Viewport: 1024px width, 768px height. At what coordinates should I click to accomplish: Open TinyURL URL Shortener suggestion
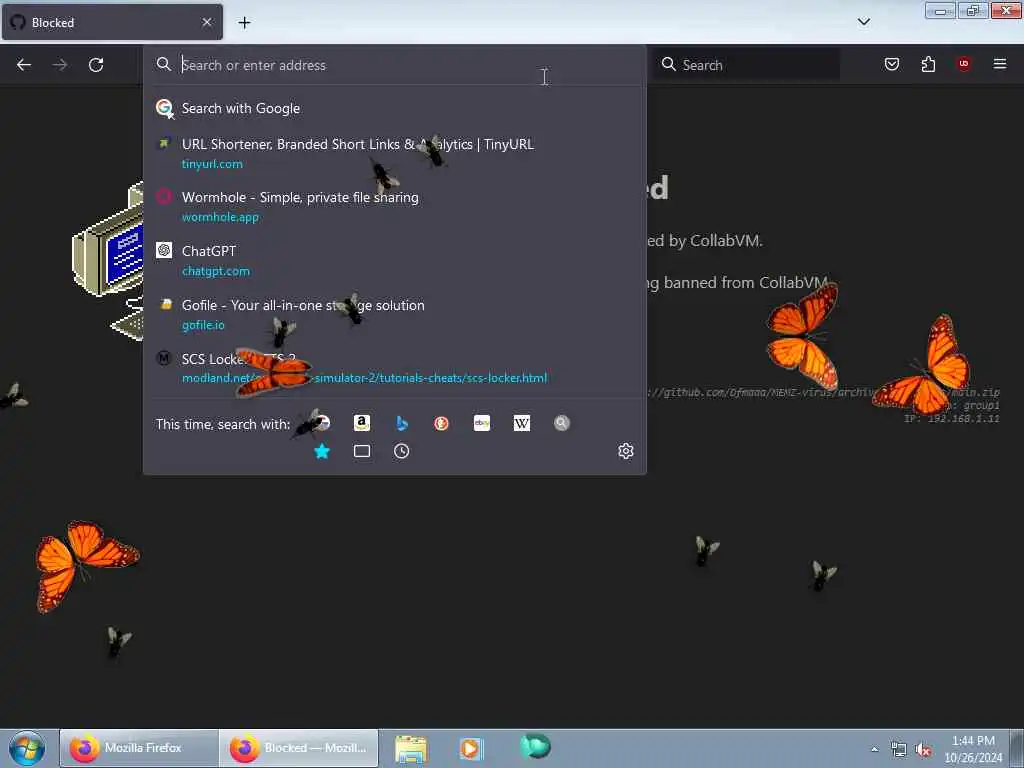coord(394,153)
